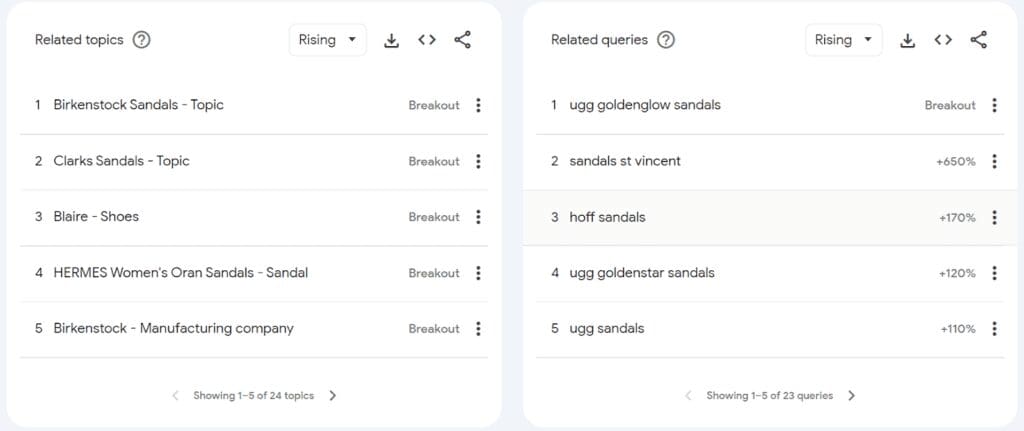Viewport: 1024px width, 431px height.
Task: Open the Clarks Sandals topic
Action: (121, 161)
